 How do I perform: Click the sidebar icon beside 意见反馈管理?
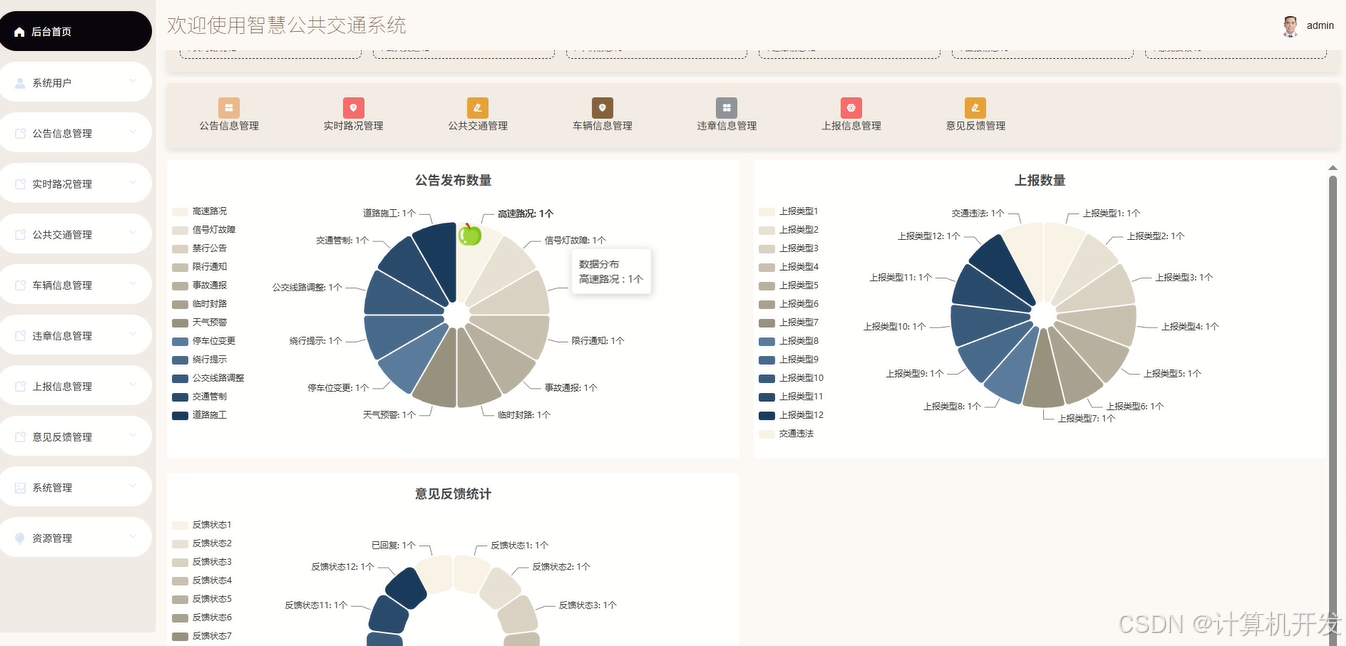(x=20, y=437)
